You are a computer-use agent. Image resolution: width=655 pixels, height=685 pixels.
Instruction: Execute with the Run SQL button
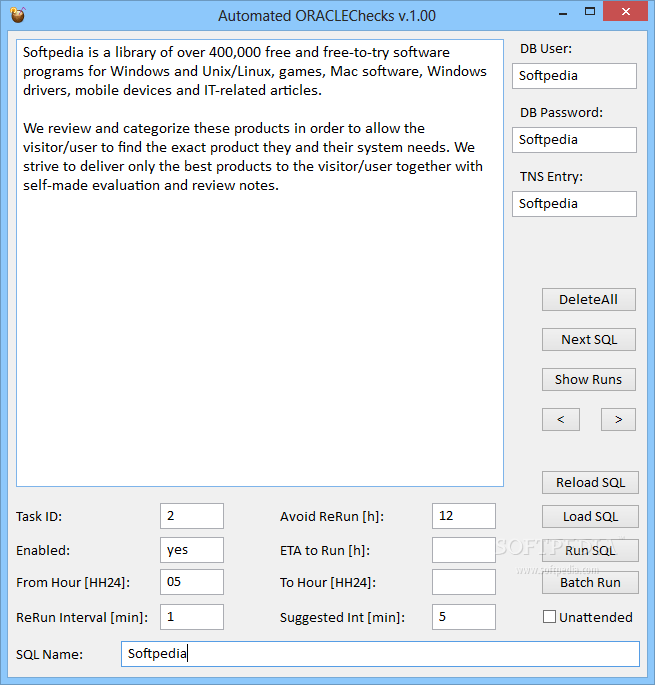click(x=590, y=550)
